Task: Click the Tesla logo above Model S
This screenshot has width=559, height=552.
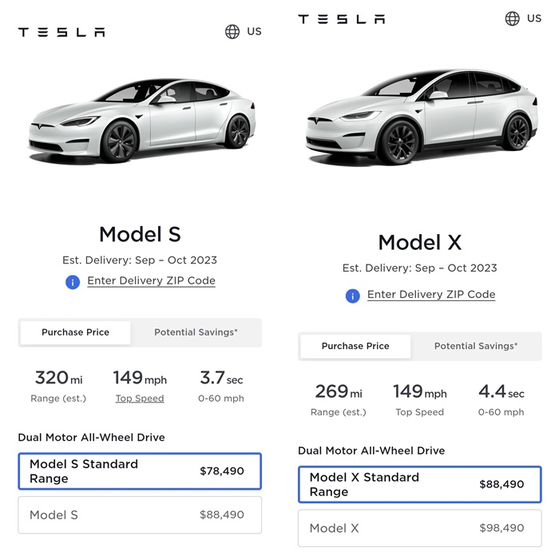Action: pyautogui.click(x=62, y=32)
